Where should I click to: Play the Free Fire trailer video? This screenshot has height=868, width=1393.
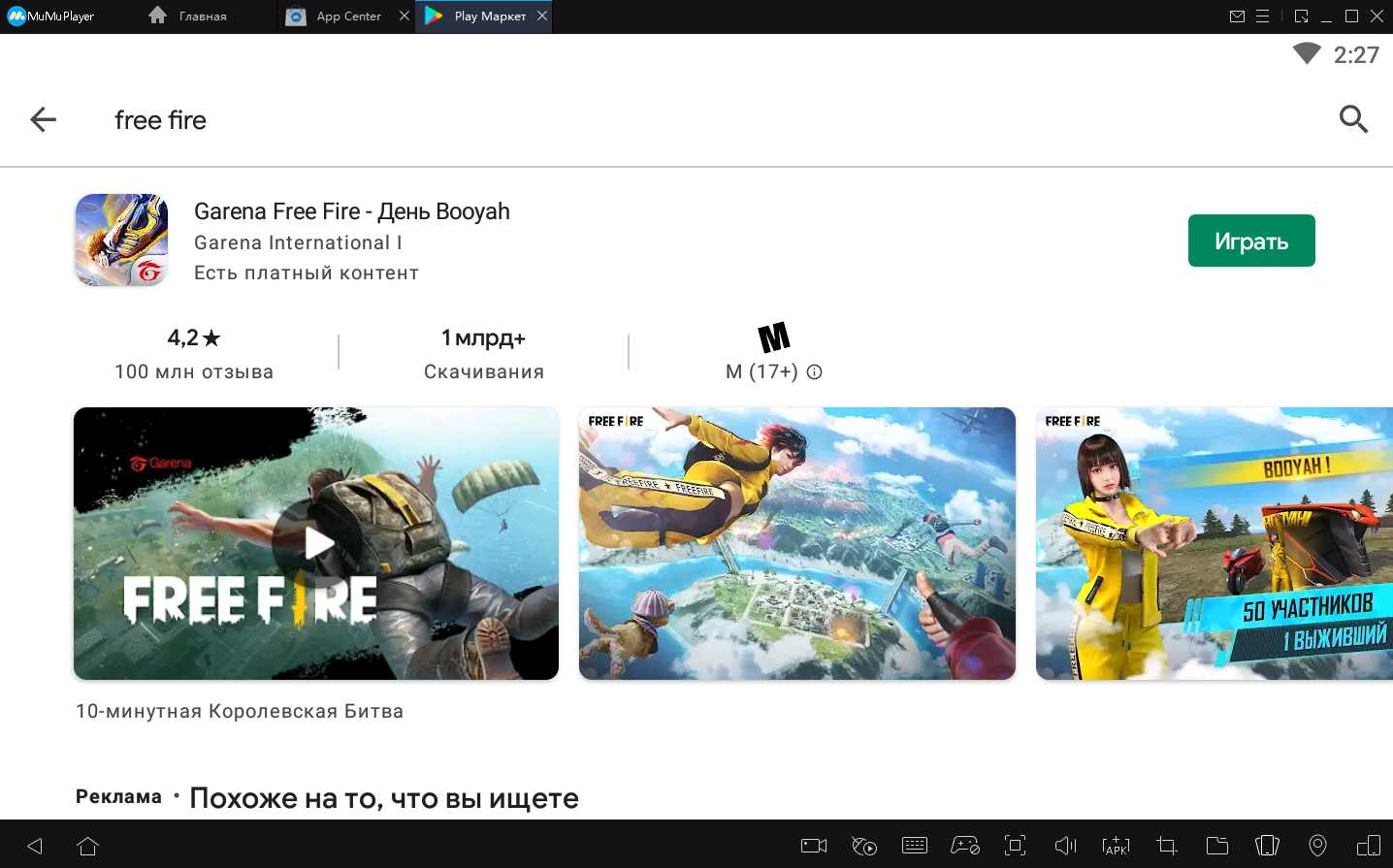tap(316, 543)
